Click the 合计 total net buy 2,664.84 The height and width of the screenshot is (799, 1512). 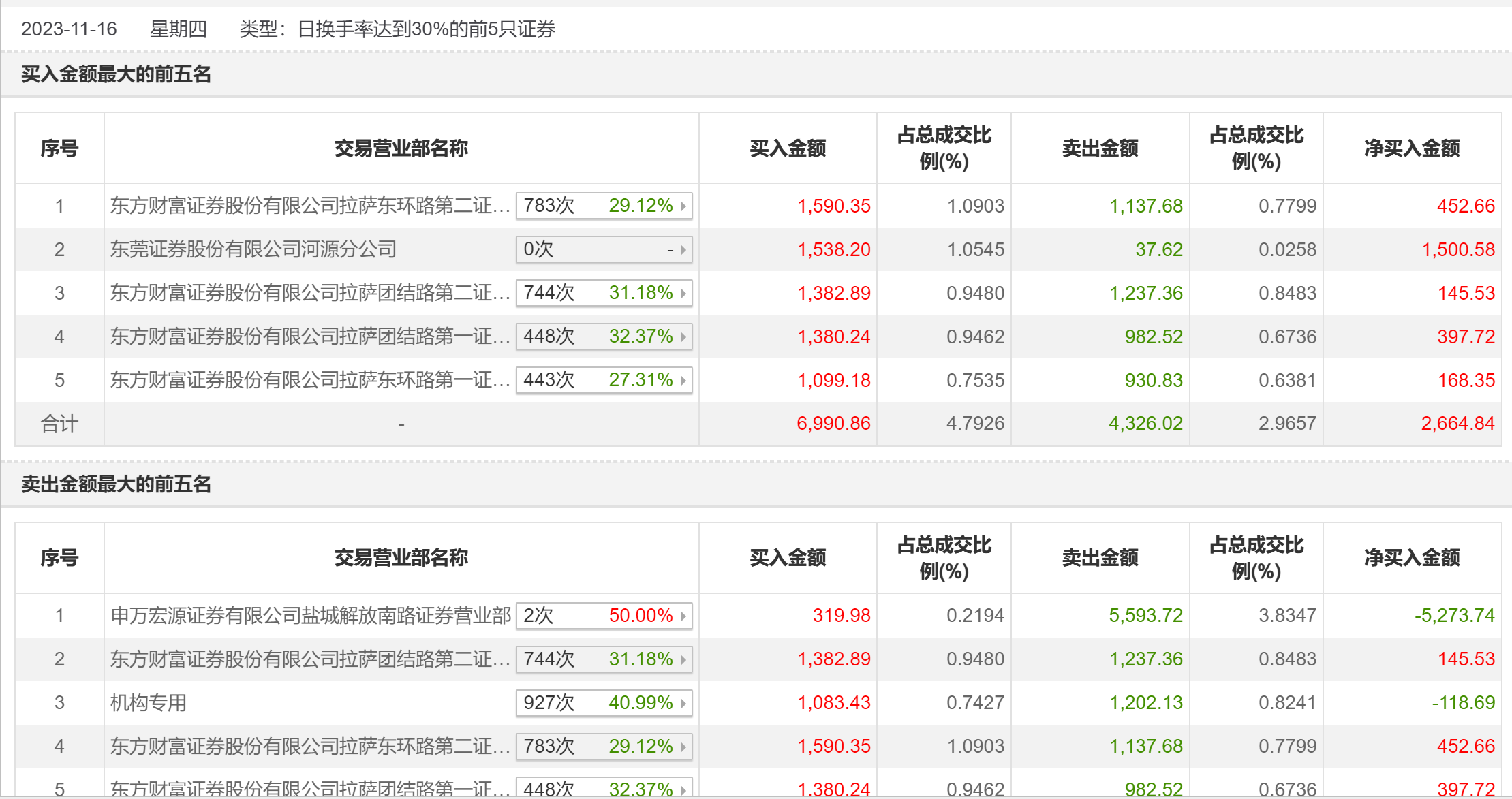coord(1457,424)
